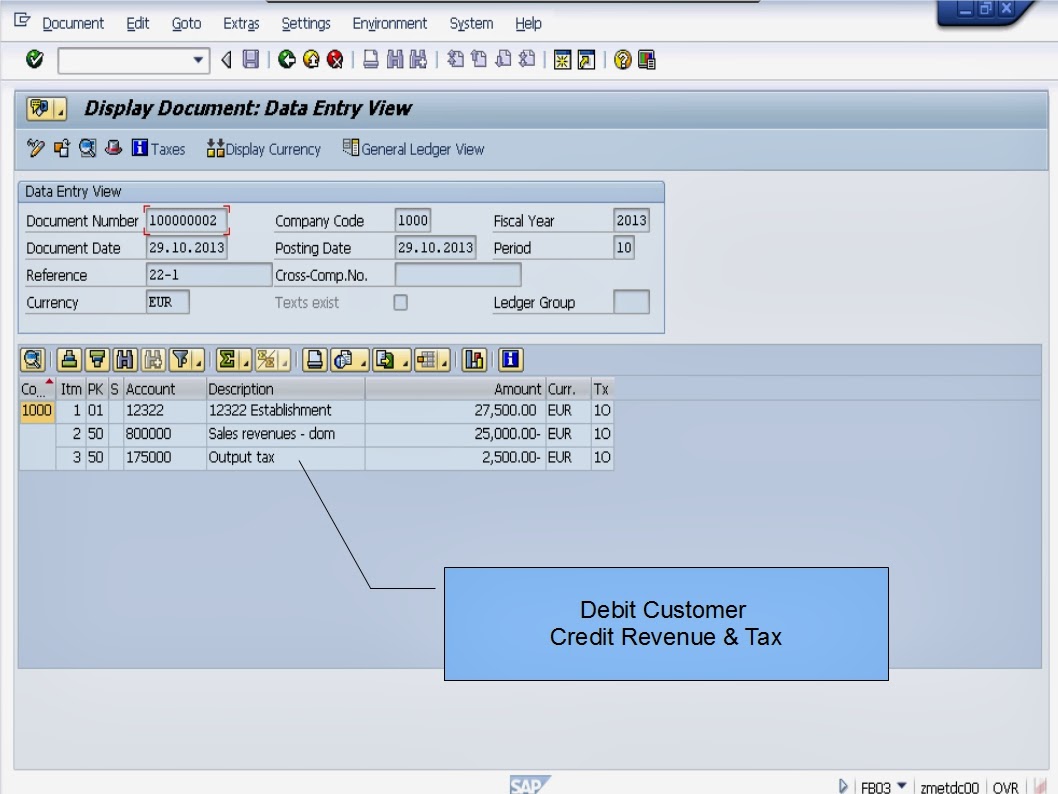Click the Services for Object icon beside title
1058x794 pixels.
click(x=46, y=108)
